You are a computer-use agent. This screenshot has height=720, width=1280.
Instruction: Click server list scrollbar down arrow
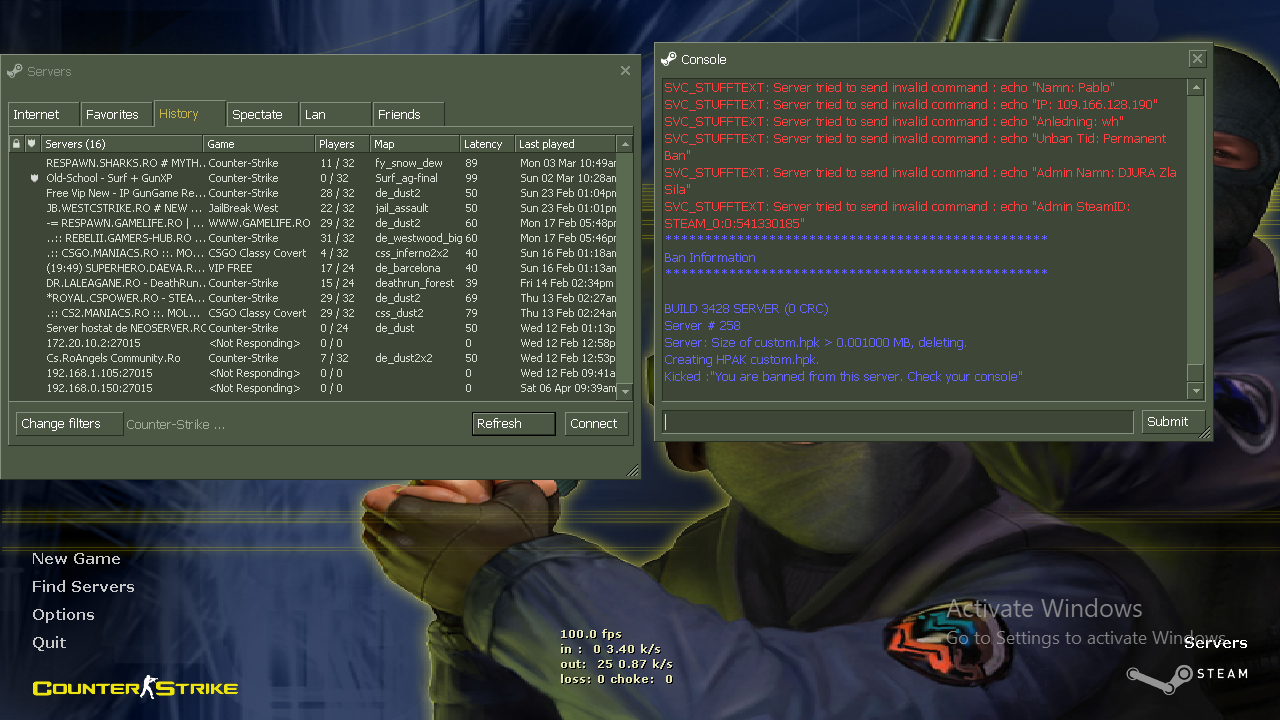coord(625,392)
